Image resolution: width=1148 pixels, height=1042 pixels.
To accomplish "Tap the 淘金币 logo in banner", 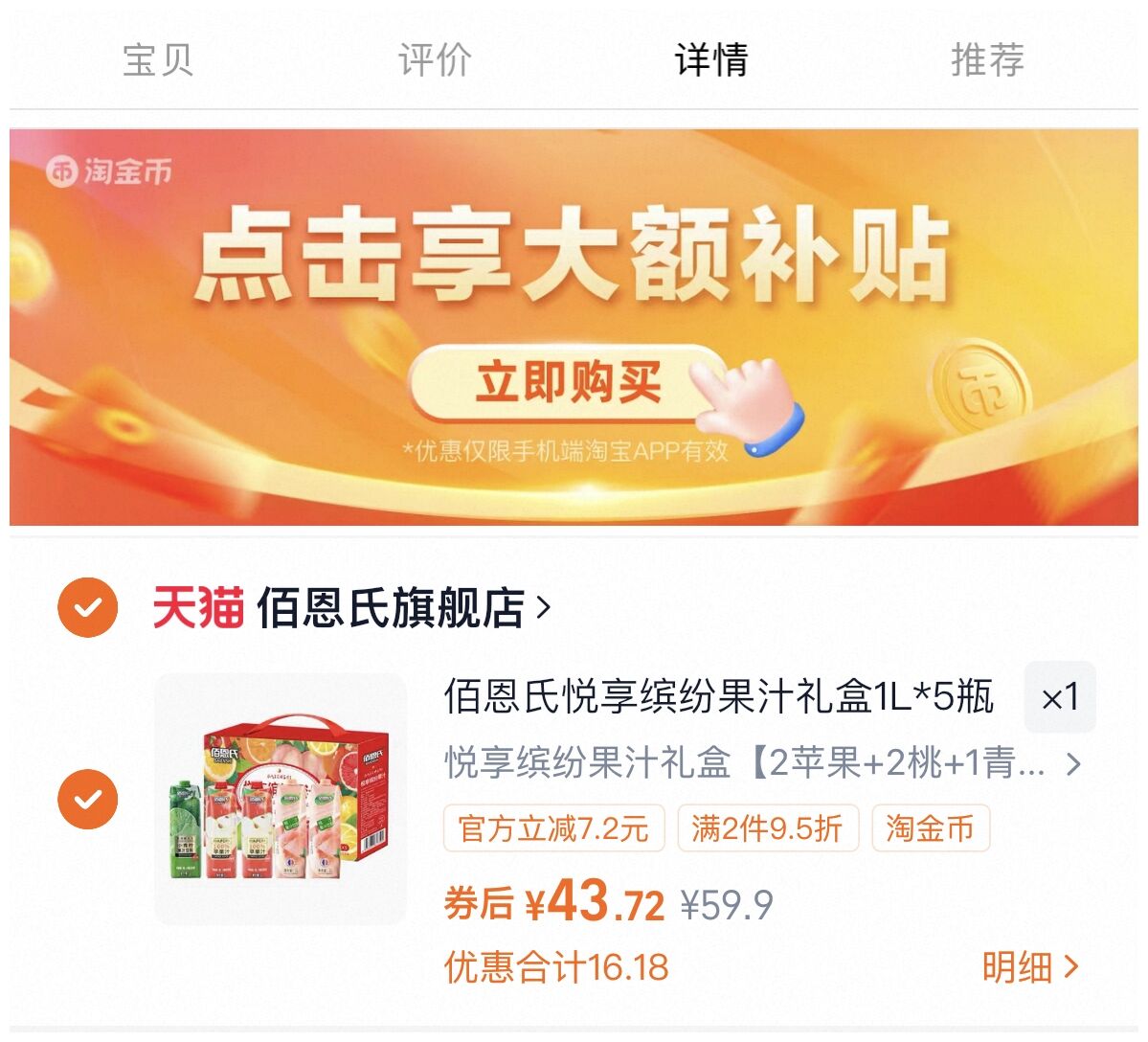I will (x=109, y=172).
